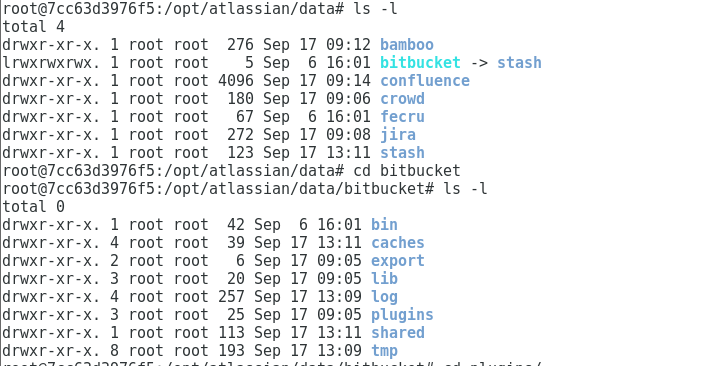Click the fecru directory name
This screenshot has width=701, height=366.
[402, 117]
